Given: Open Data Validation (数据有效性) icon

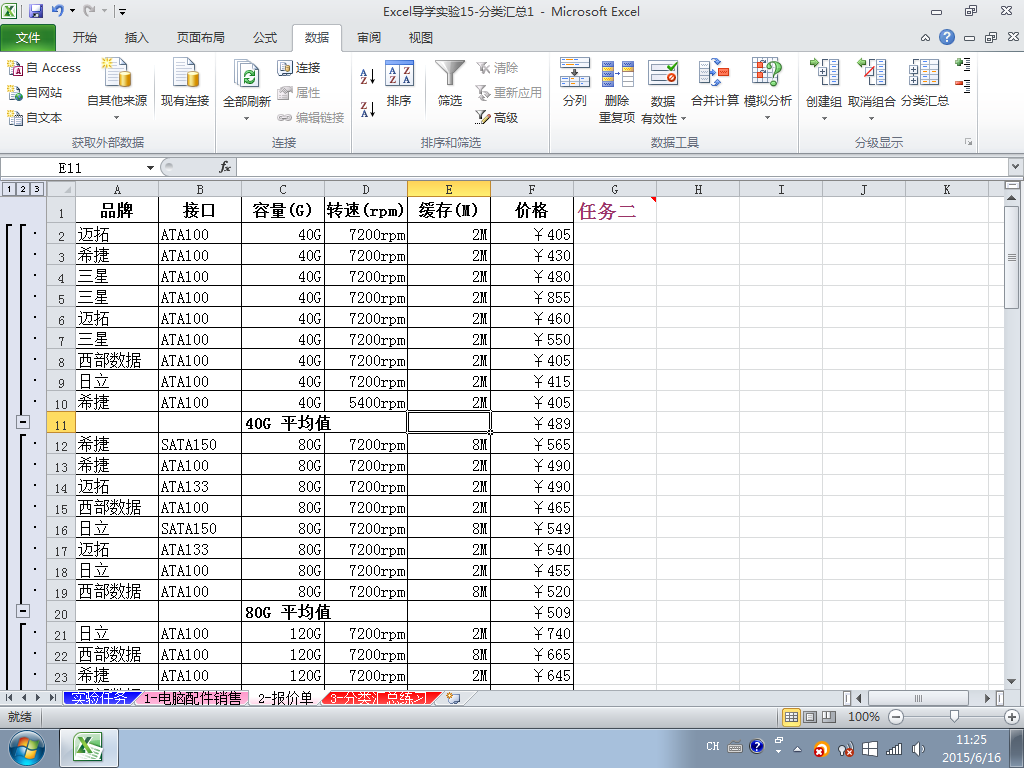Looking at the screenshot, I should (x=663, y=73).
